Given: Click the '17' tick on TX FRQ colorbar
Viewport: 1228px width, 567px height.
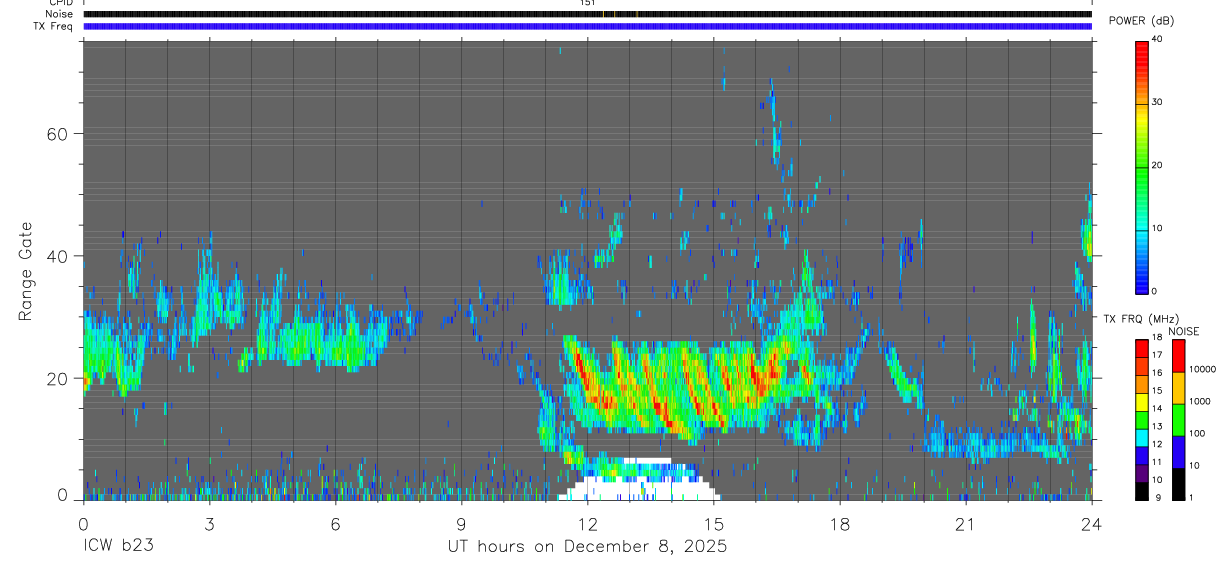Looking at the screenshot, I should point(1157,355).
